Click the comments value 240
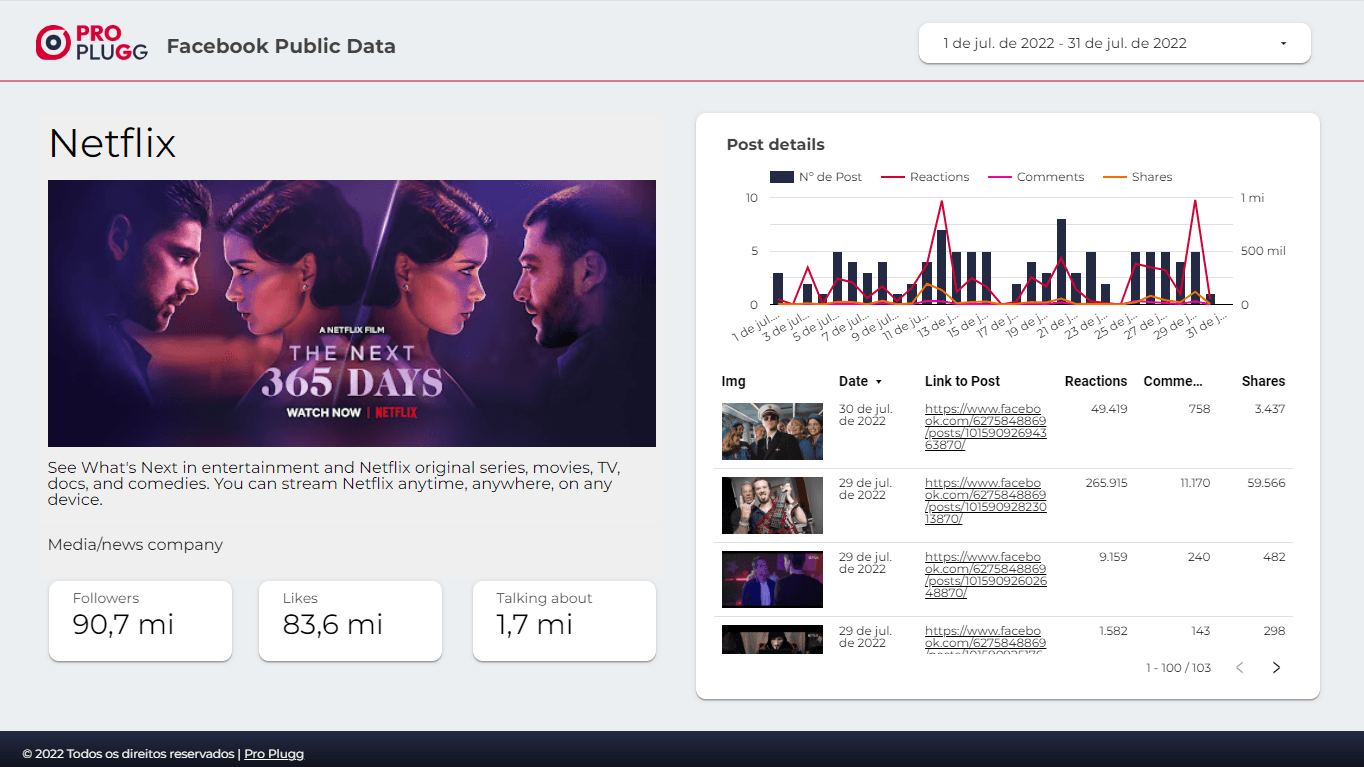The image size is (1364, 767). [x=1199, y=557]
